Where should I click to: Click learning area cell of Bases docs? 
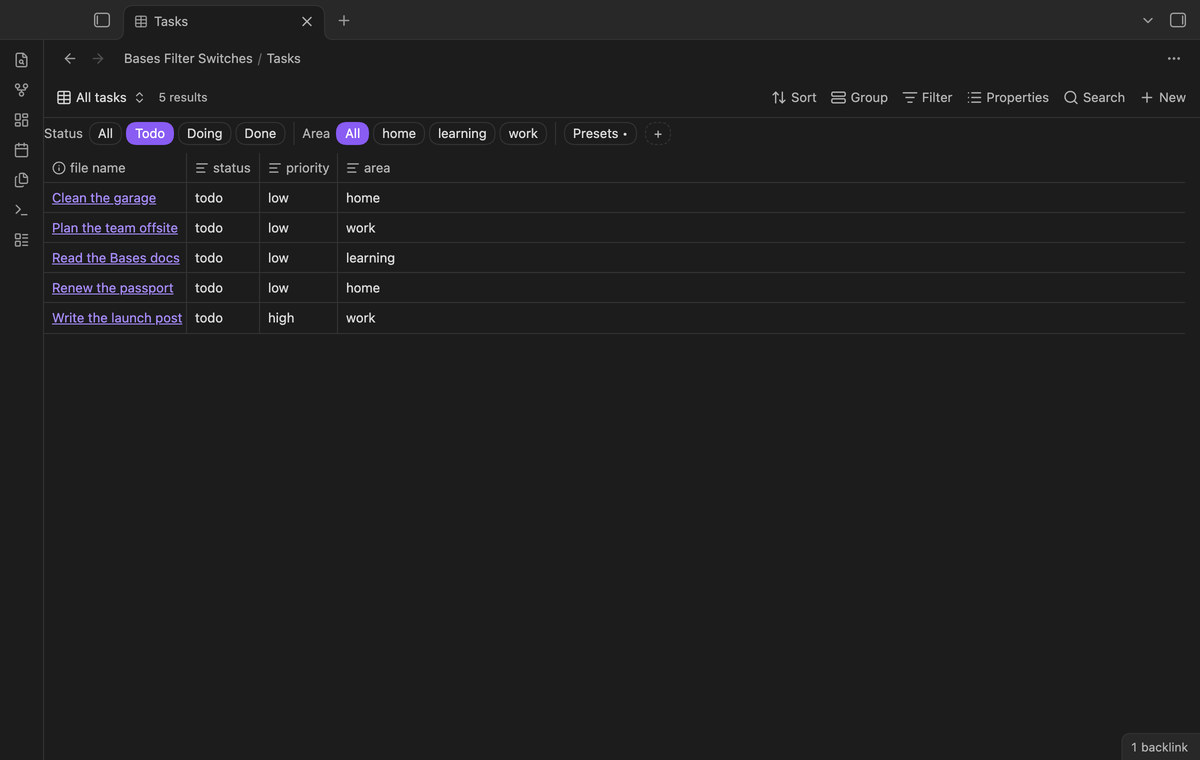(x=761, y=258)
